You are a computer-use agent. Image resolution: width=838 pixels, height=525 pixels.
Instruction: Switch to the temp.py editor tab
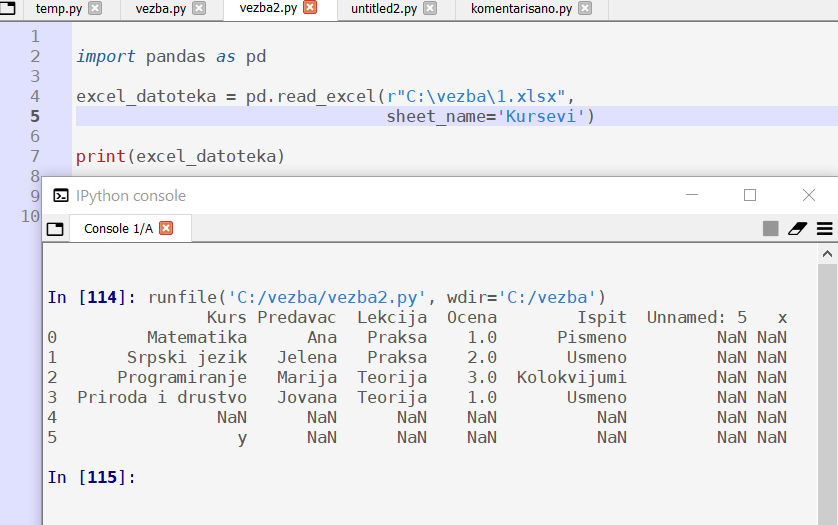tap(59, 9)
